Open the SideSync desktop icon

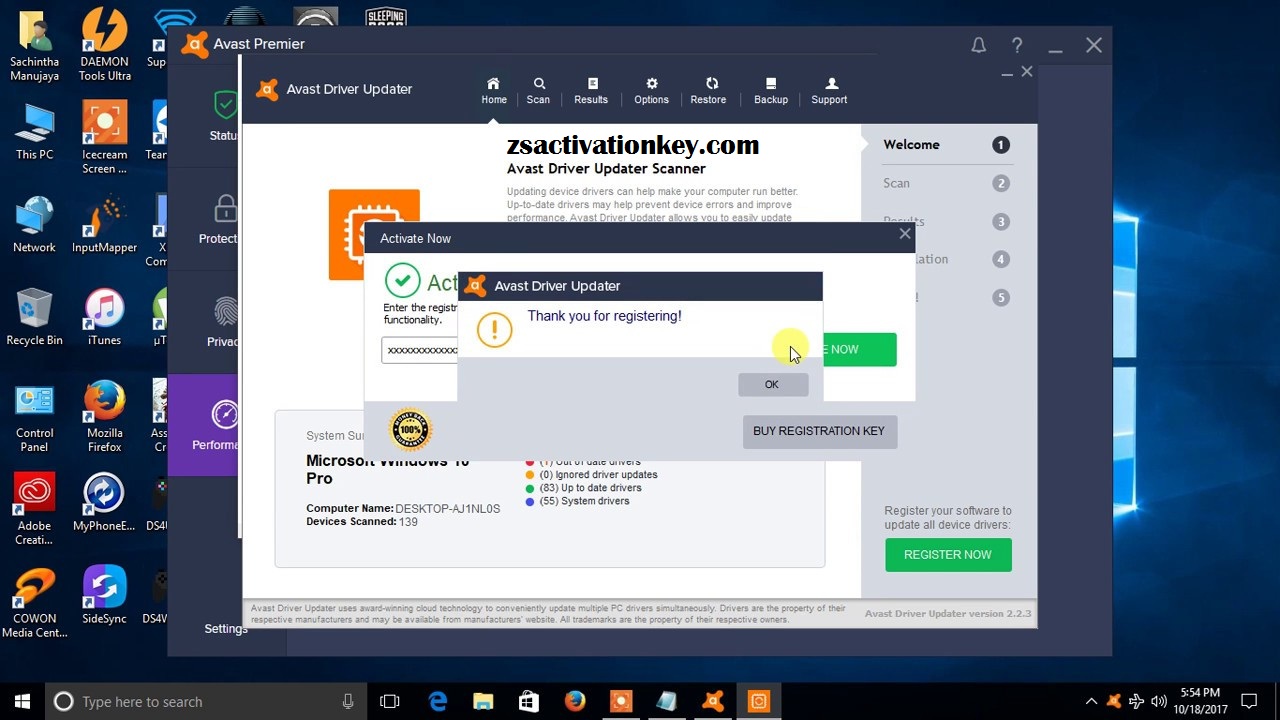click(104, 596)
